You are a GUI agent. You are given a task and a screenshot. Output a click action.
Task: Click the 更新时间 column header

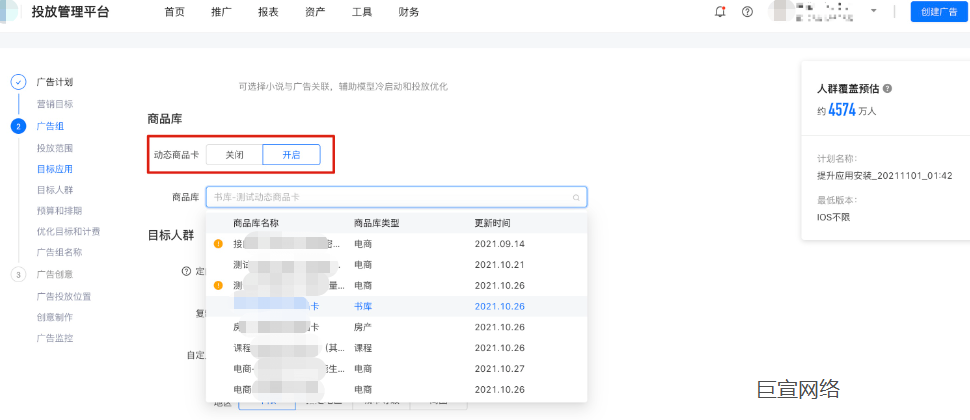(492, 223)
